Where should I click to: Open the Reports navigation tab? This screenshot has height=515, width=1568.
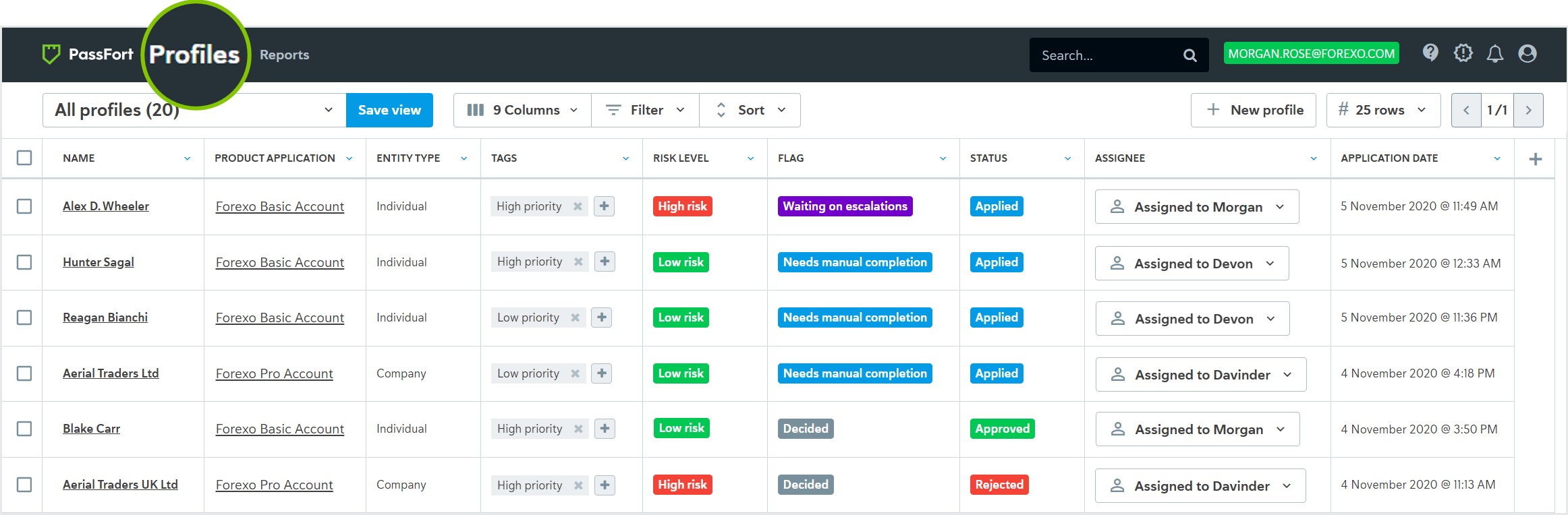pos(284,55)
